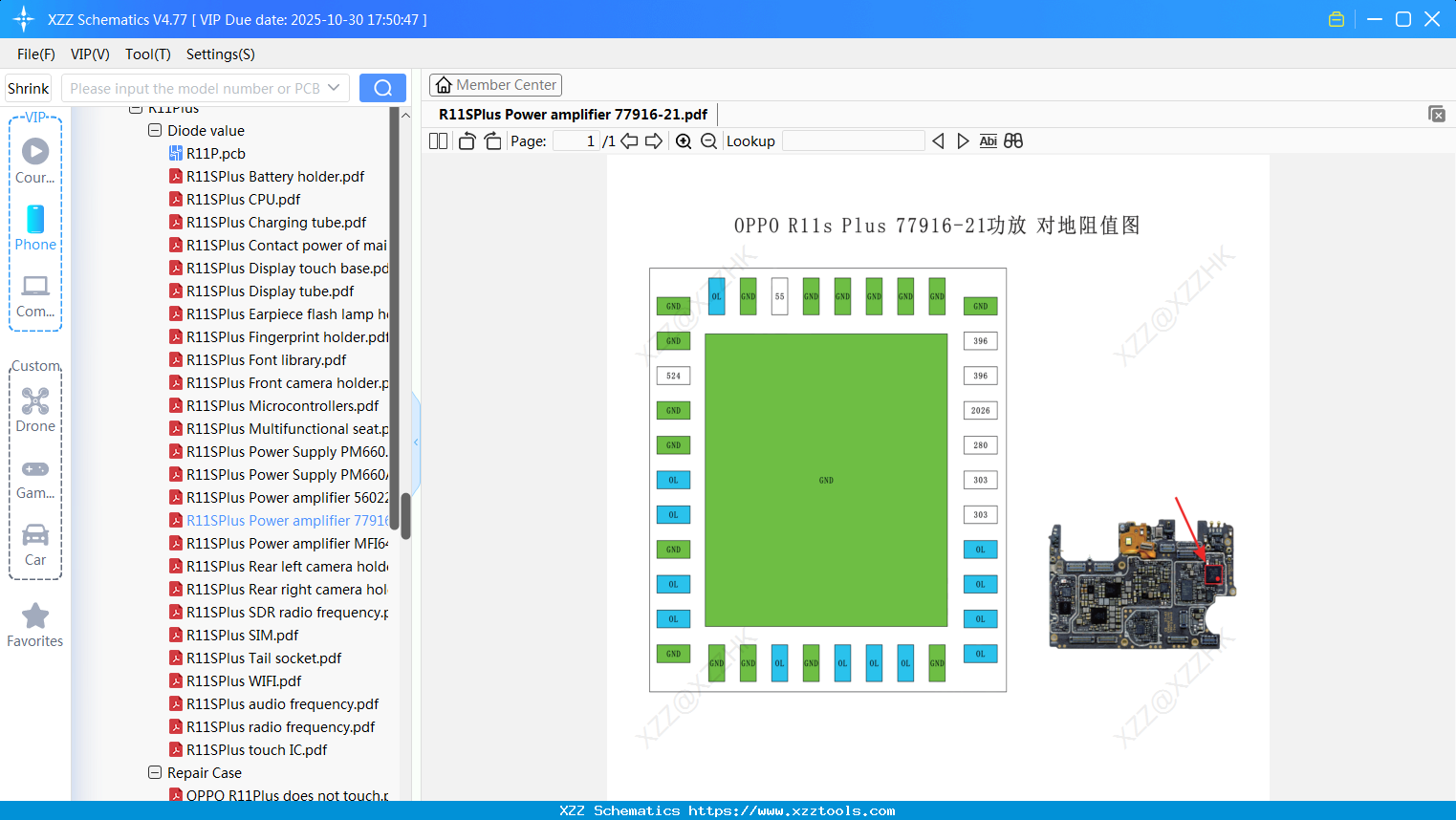Open the VIP(V) menu
The image size is (1456, 820).
tap(90, 54)
